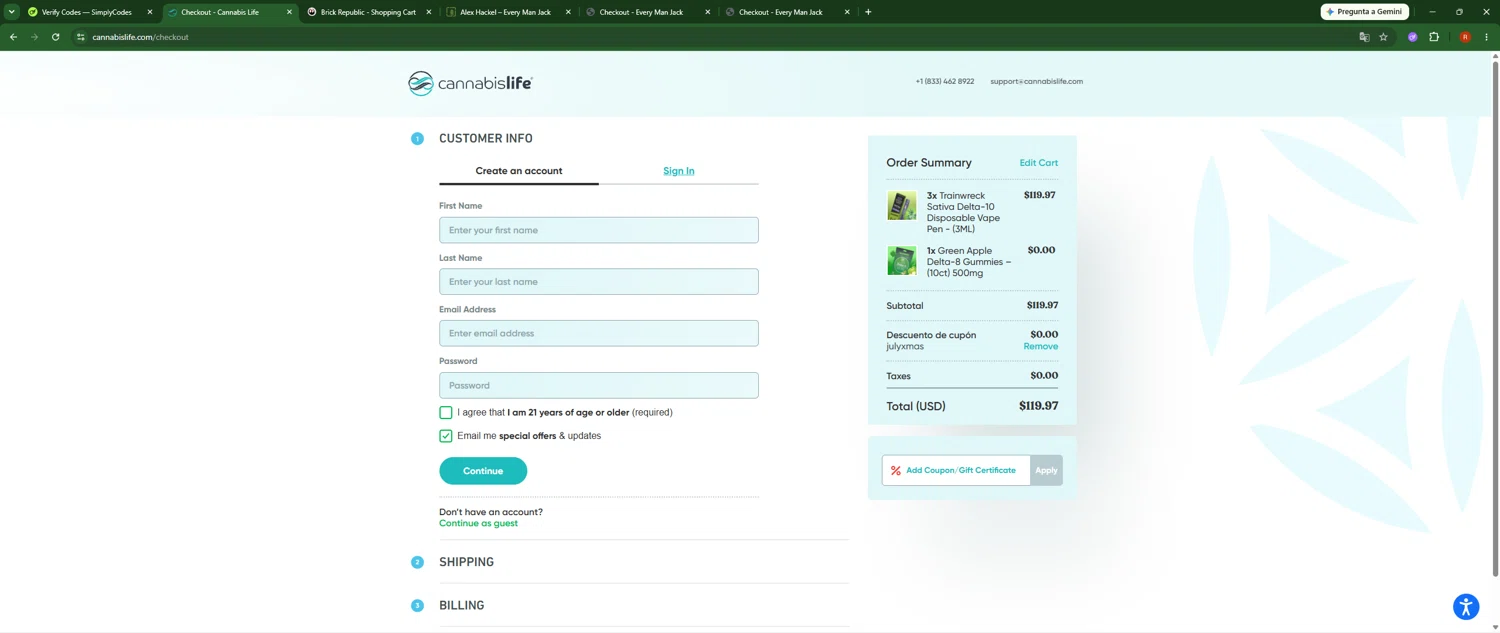Image resolution: width=1500 pixels, height=633 pixels.
Task: Click the Order Summary heading
Action: coord(929,162)
